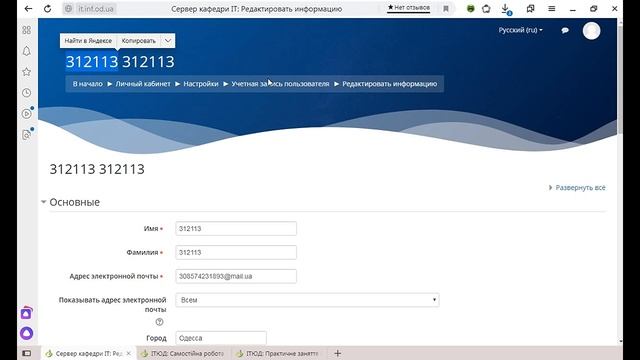Open the 'Русский (ru)' language dropdown

coord(520,30)
